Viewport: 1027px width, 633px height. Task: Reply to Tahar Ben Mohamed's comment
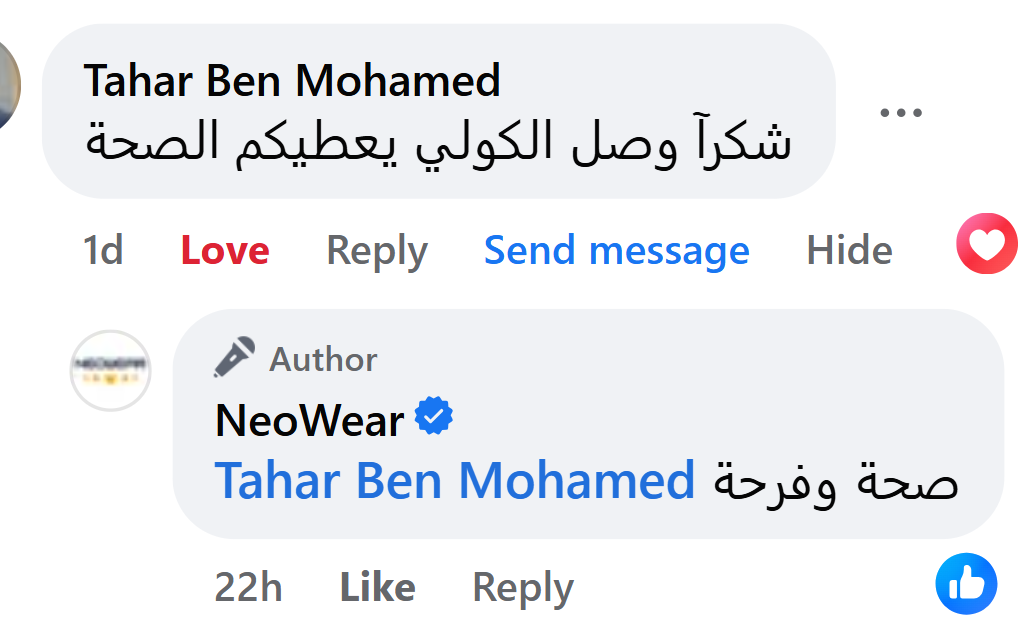[377, 250]
